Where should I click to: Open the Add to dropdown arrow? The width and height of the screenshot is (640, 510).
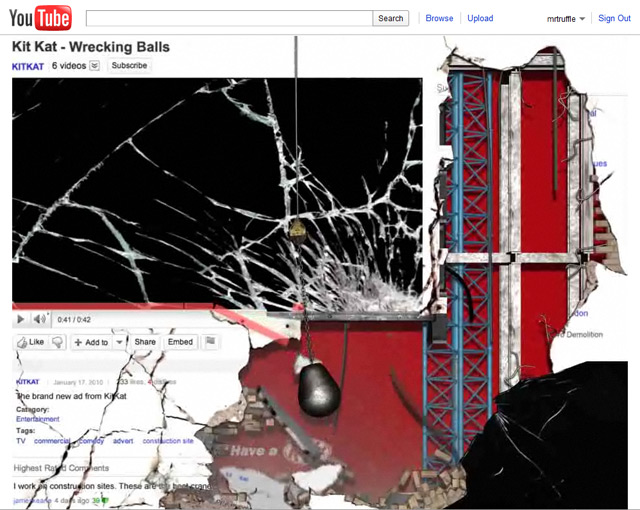coord(119,342)
